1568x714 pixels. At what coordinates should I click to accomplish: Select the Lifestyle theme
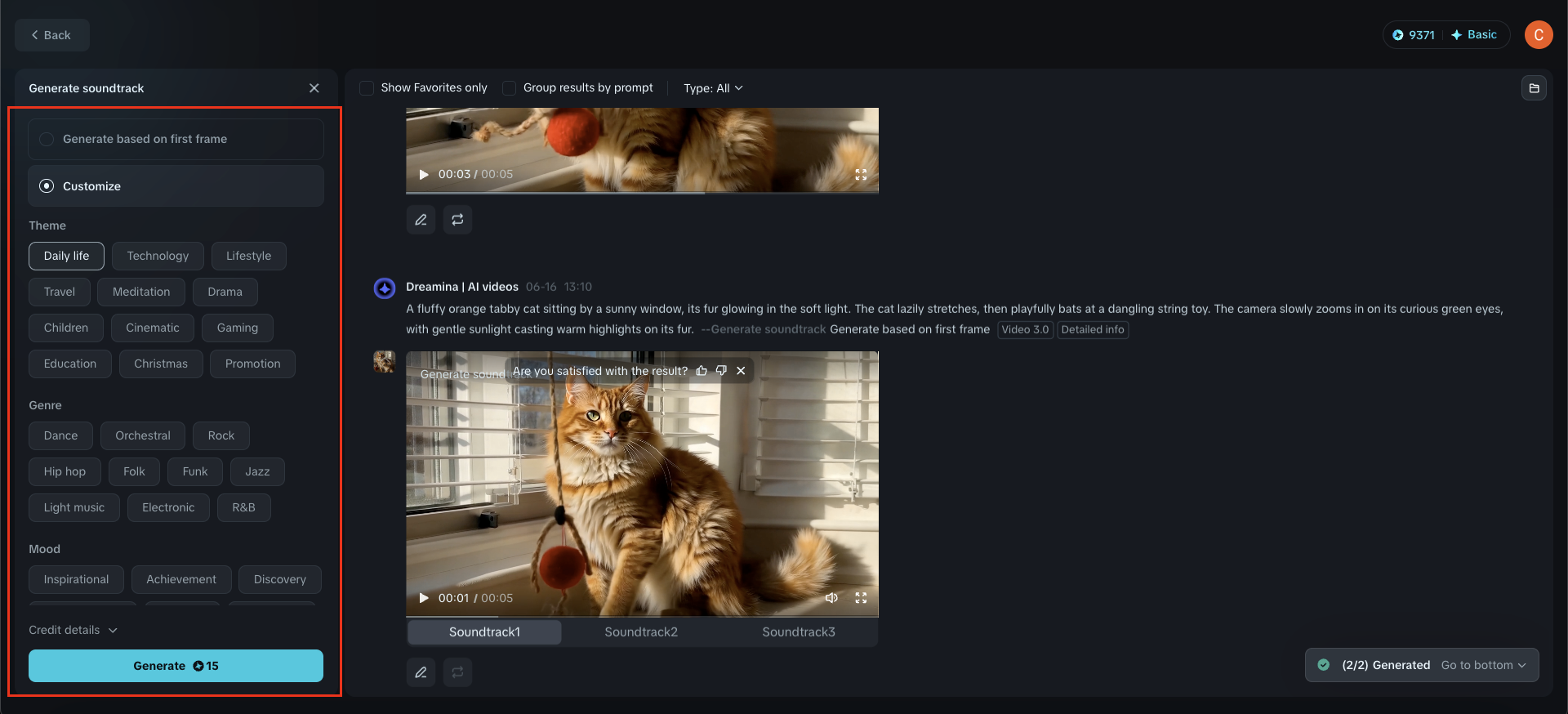tap(248, 257)
